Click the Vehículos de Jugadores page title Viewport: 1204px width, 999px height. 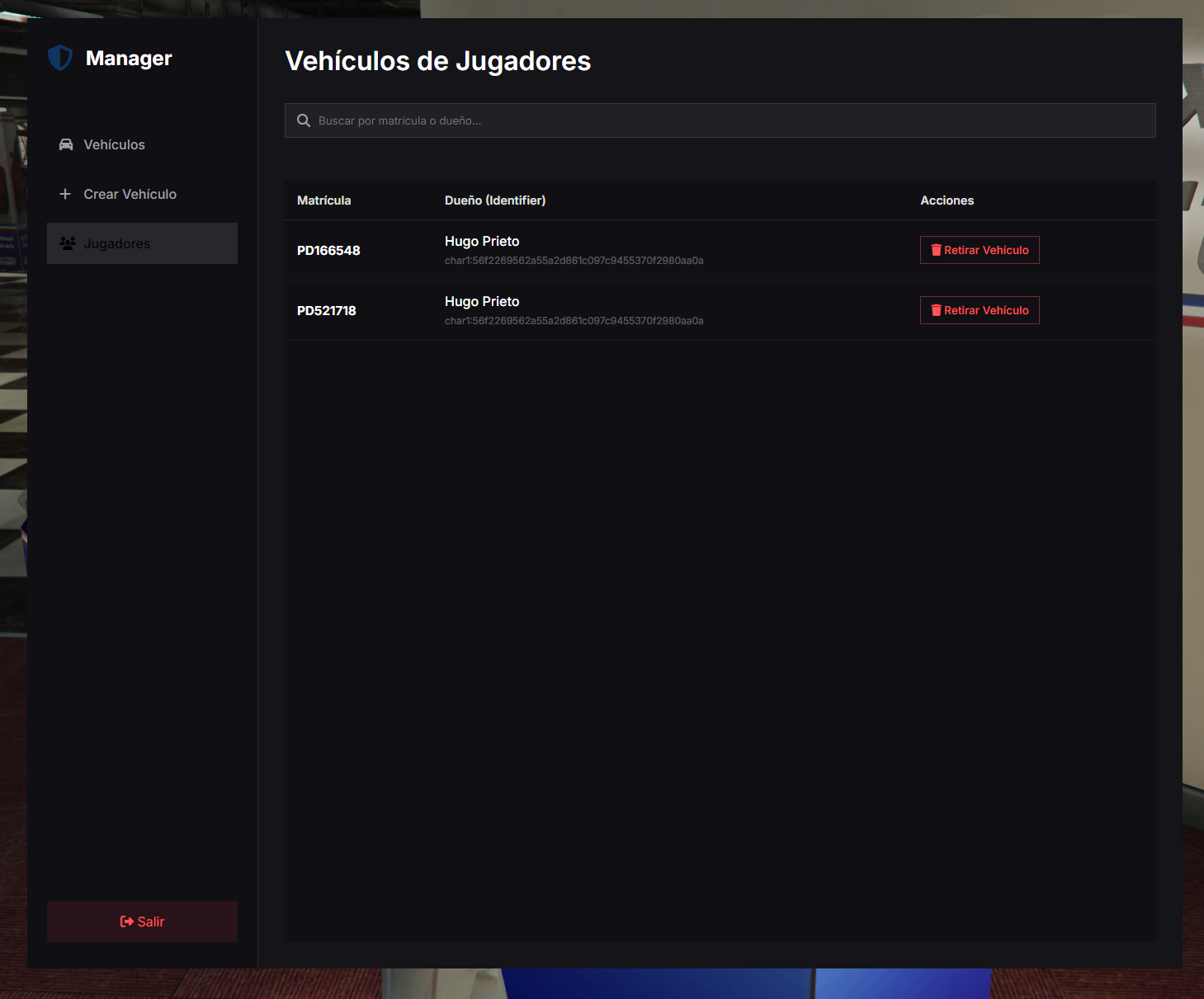click(438, 61)
